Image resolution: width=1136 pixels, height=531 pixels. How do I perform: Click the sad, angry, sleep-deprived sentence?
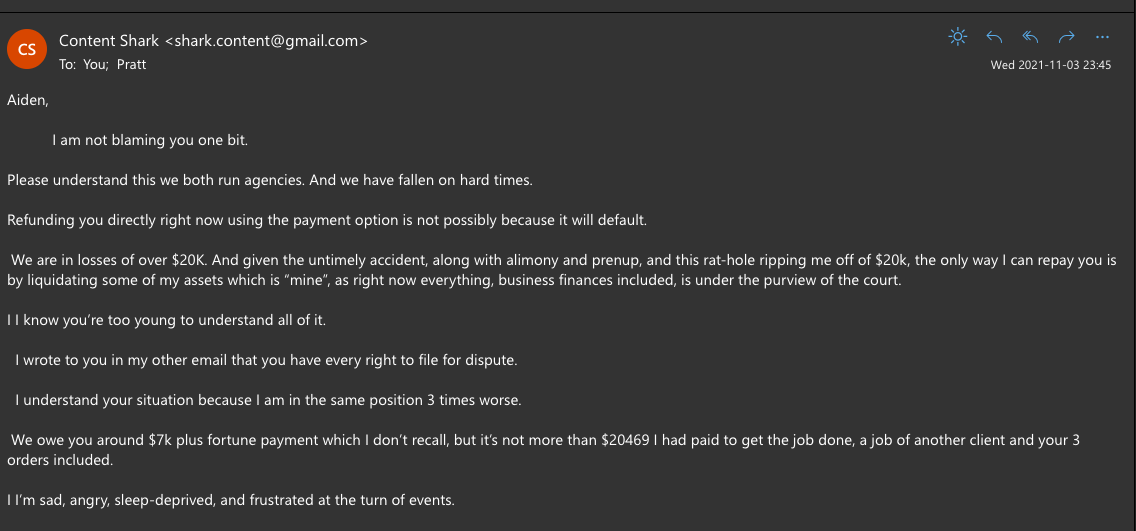pyautogui.click(x=230, y=500)
